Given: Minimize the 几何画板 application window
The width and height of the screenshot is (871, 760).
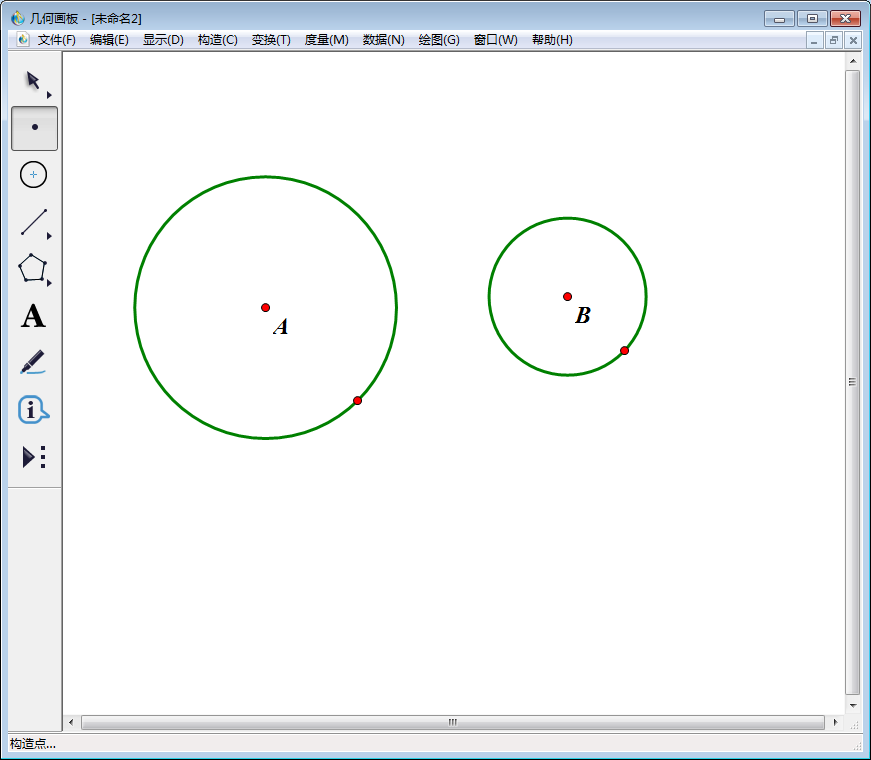Looking at the screenshot, I should tap(779, 18).
